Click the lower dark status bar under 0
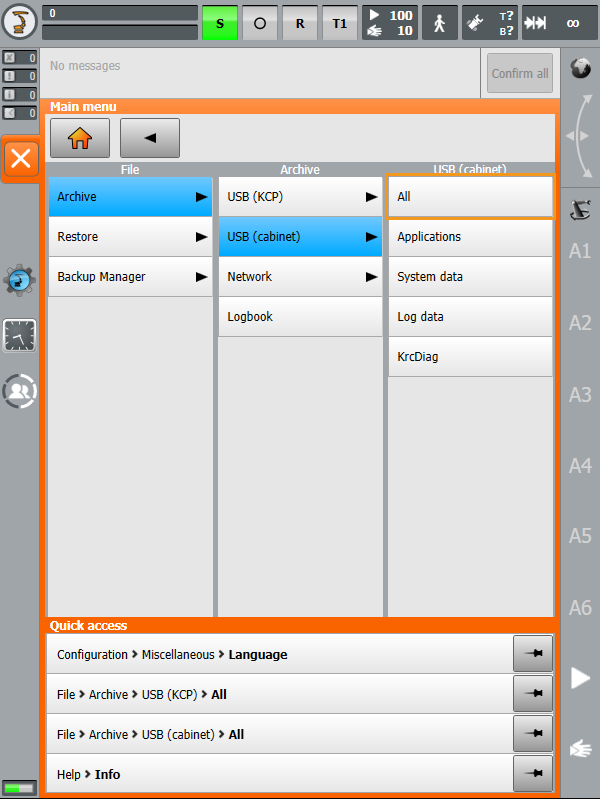The height and width of the screenshot is (799, 600). 120,32
